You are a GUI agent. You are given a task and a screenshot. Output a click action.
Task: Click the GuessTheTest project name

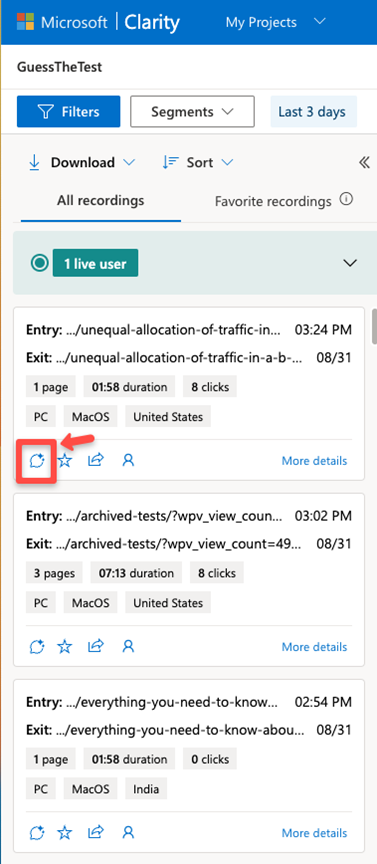tap(60, 67)
